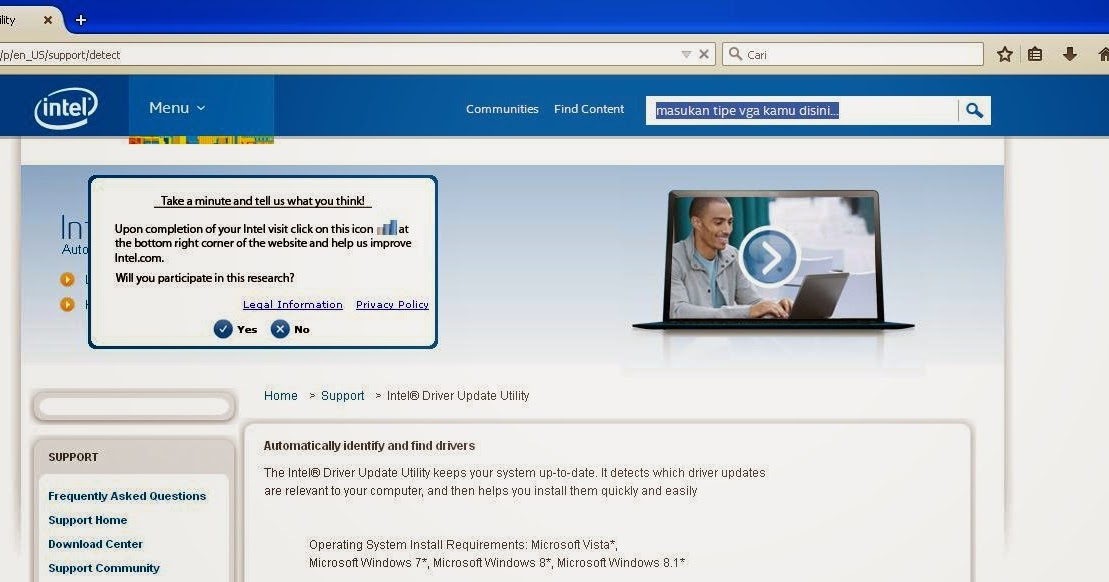Play the laptop video thumbnail
Screen dimensions: 1109x582
770,256
